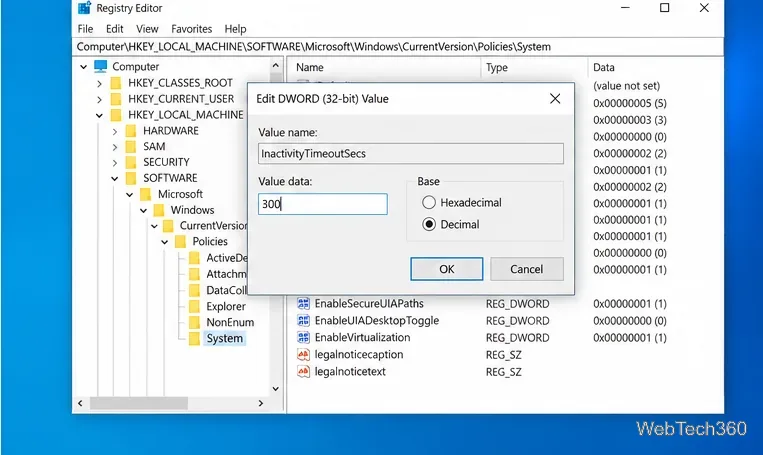The width and height of the screenshot is (763, 455).
Task: Expand the SECURITY key
Action: [x=115, y=163]
